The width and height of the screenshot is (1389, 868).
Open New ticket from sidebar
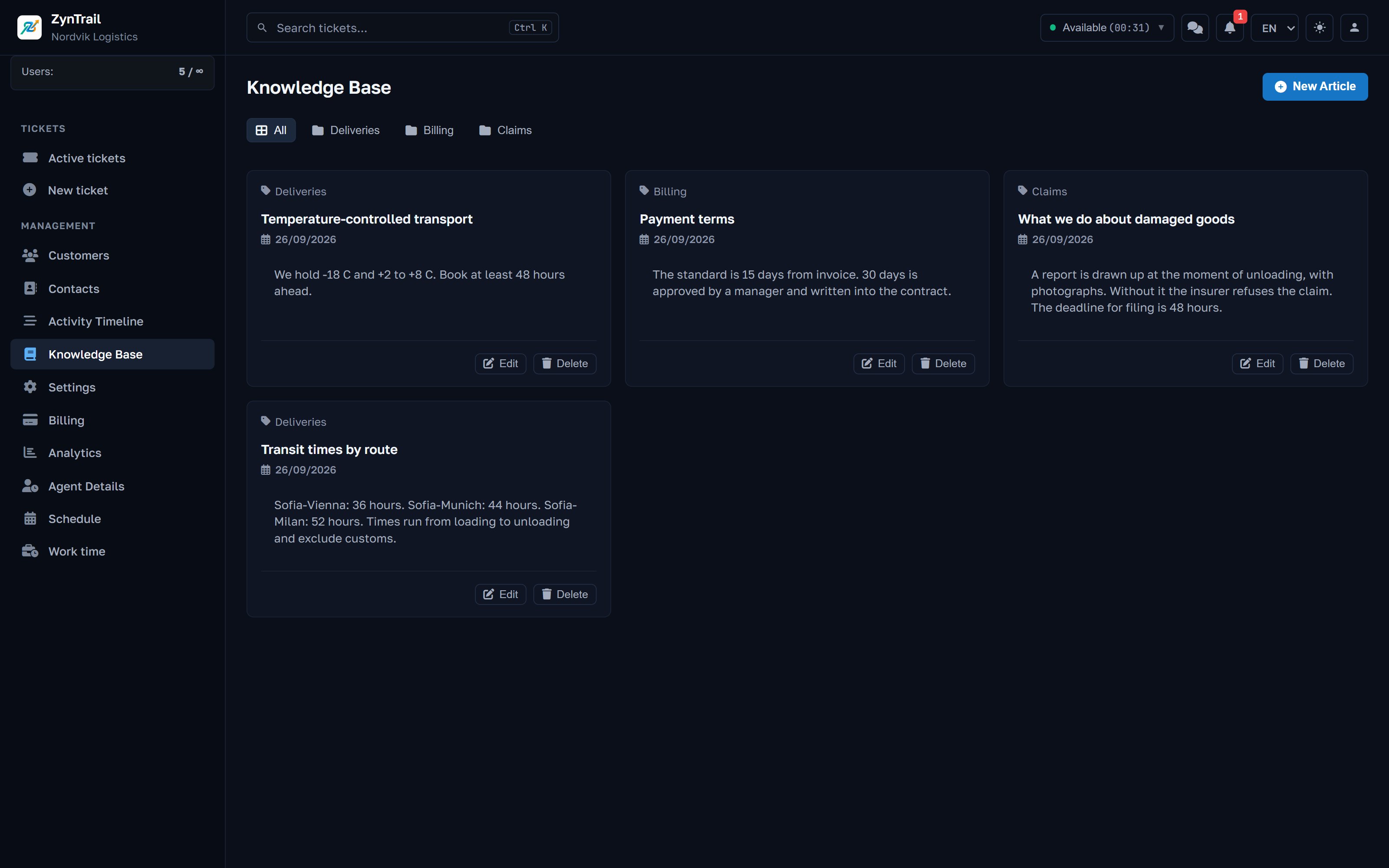click(112, 190)
